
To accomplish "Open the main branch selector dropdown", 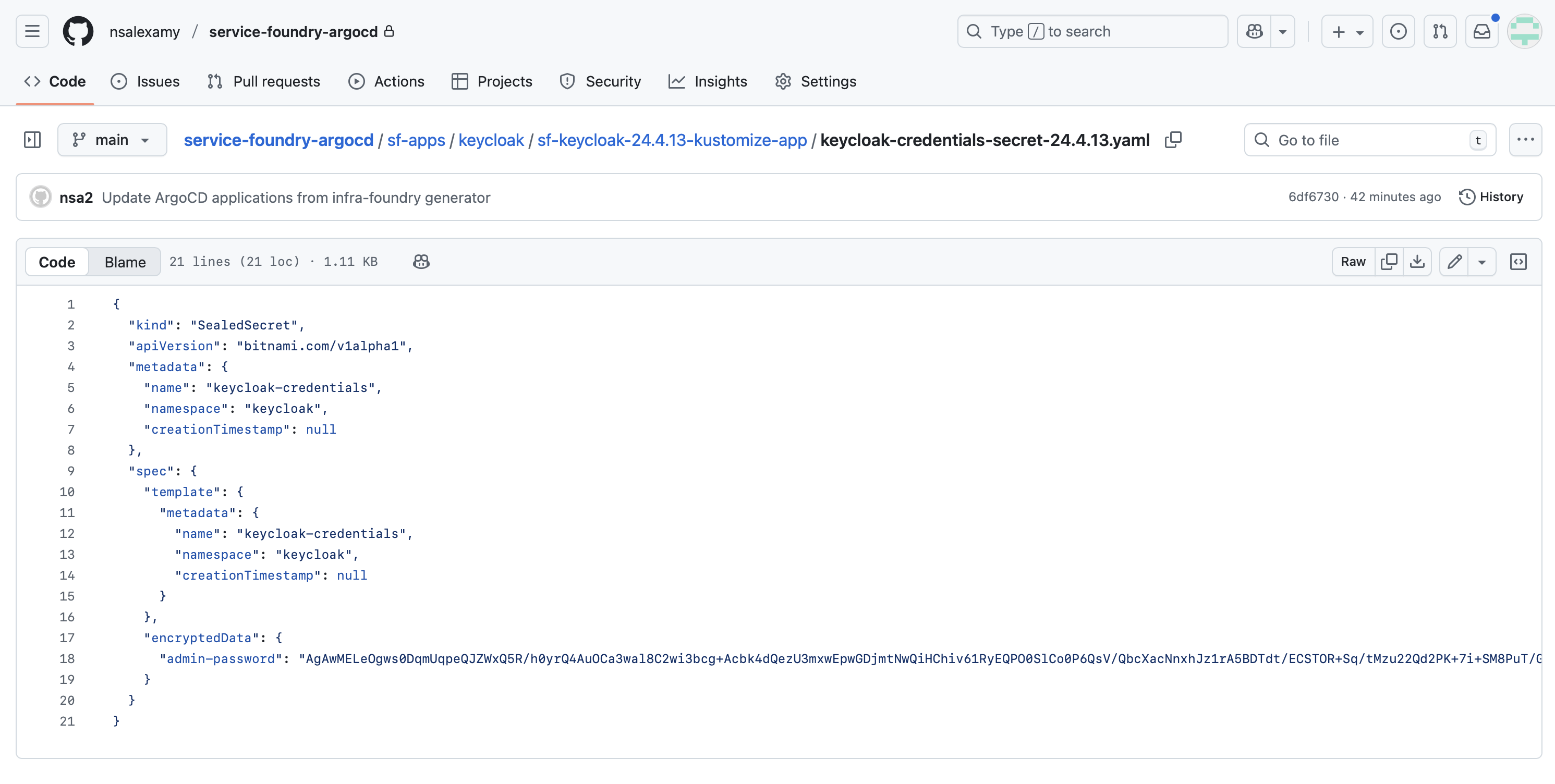I will (x=112, y=140).
